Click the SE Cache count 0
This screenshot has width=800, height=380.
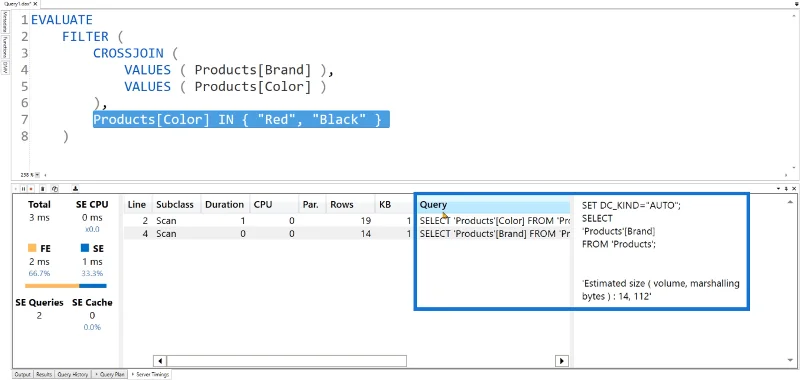(x=92, y=316)
